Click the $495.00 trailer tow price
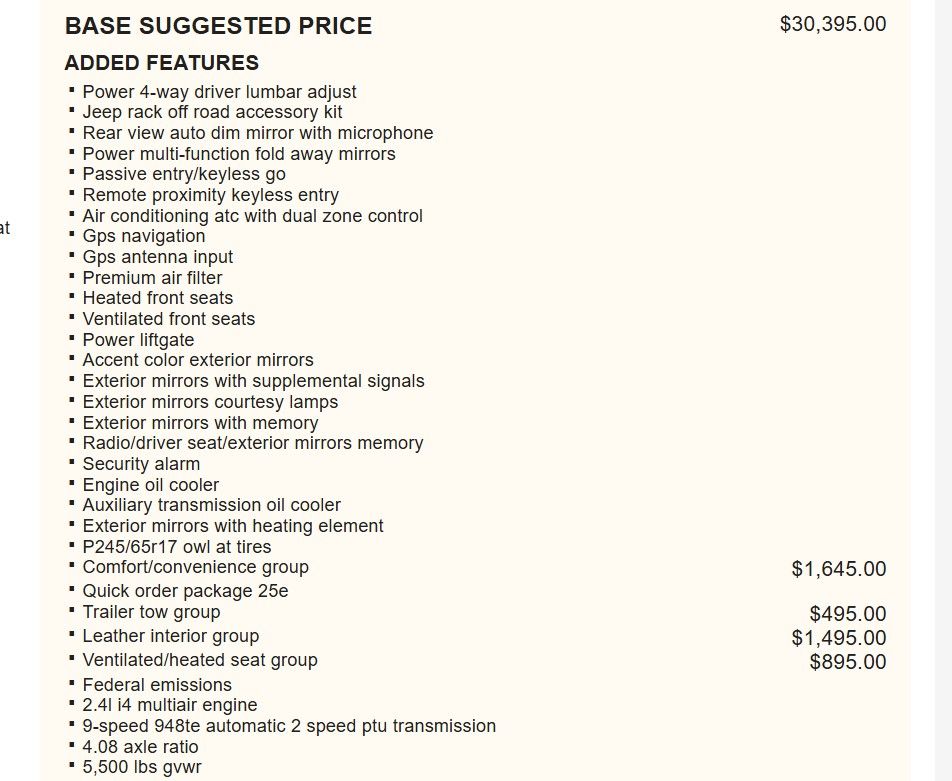Image resolution: width=952 pixels, height=781 pixels. (847, 614)
